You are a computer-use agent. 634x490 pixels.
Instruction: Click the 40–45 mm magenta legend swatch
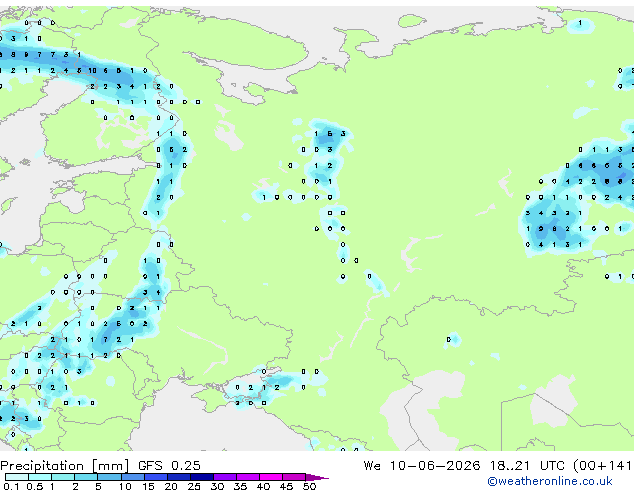pyautogui.click(x=271, y=477)
